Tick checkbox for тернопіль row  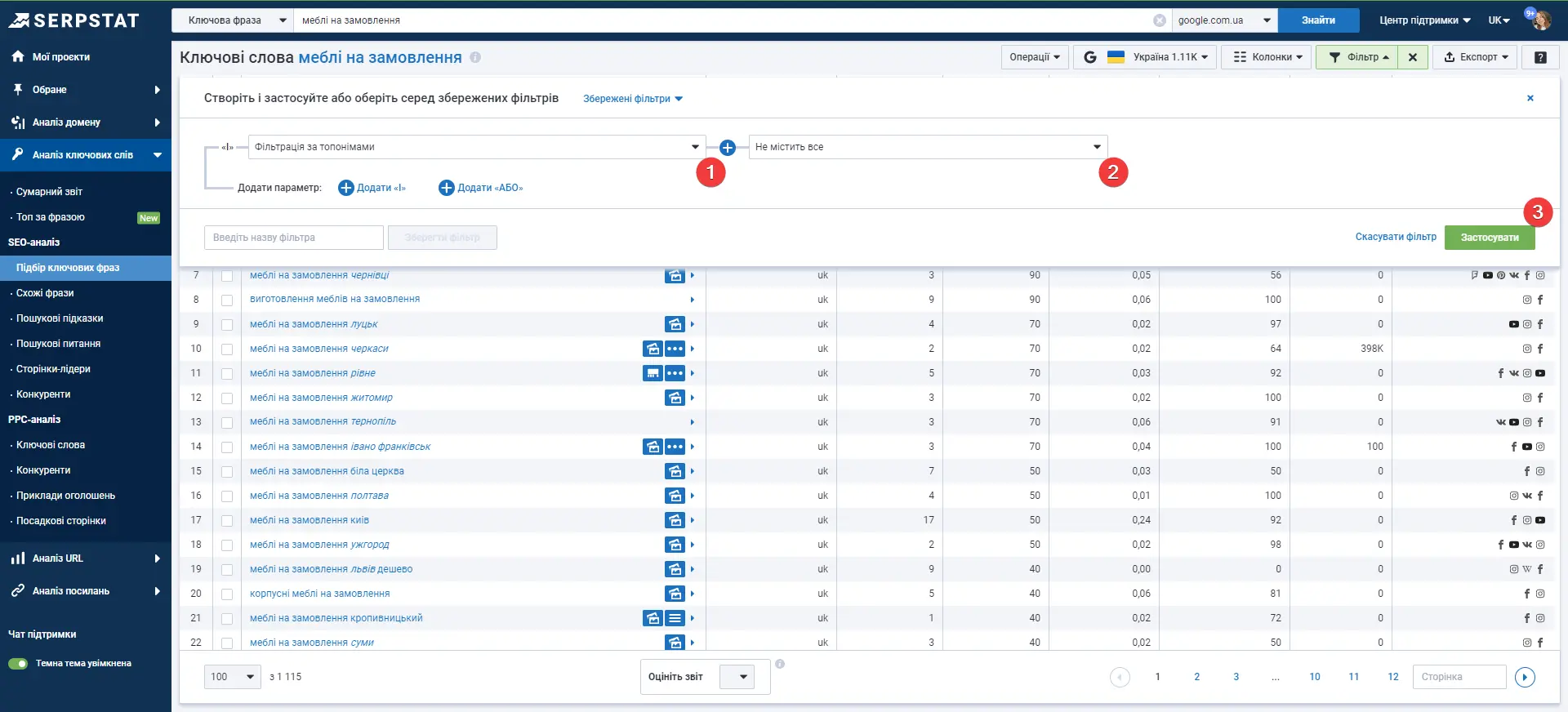[x=227, y=423]
